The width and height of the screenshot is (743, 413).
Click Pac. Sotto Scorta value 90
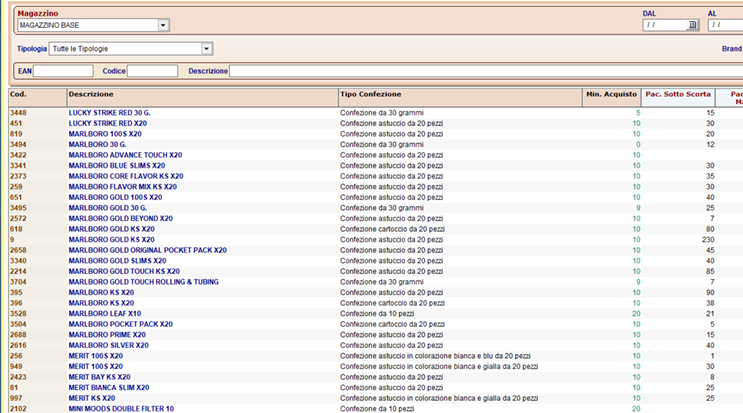(710, 293)
